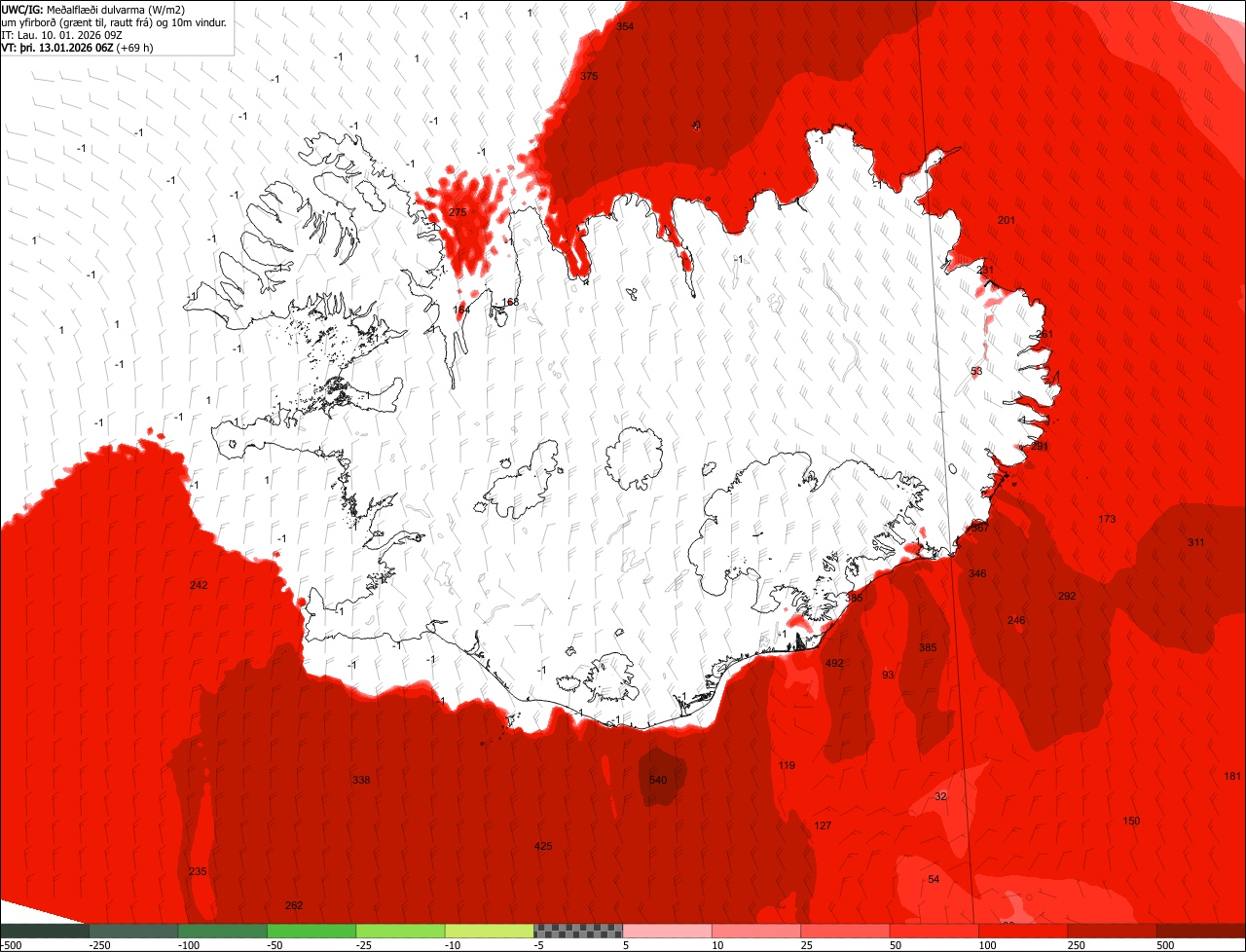Click the 93 value in the southeast sea
The height and width of the screenshot is (952, 1246).
888,675
